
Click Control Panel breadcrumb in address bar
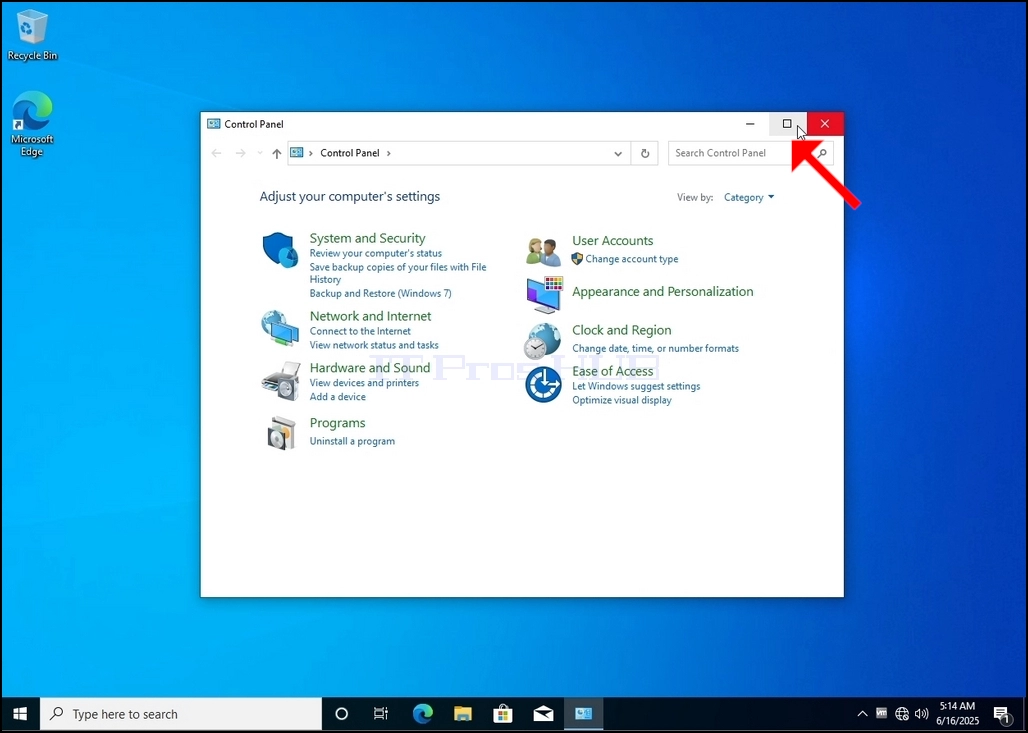click(349, 153)
